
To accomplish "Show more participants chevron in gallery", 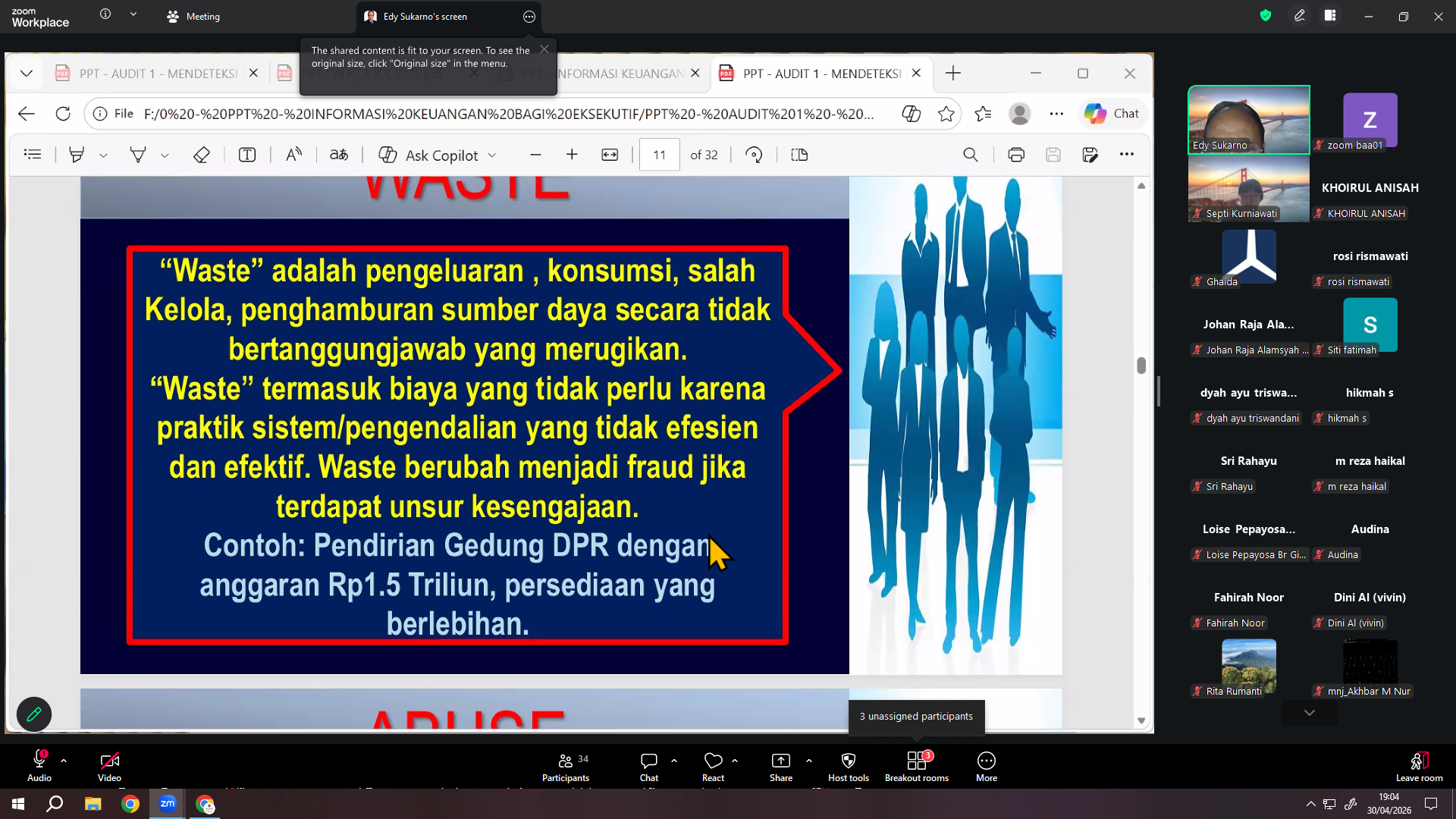I will tap(1310, 713).
